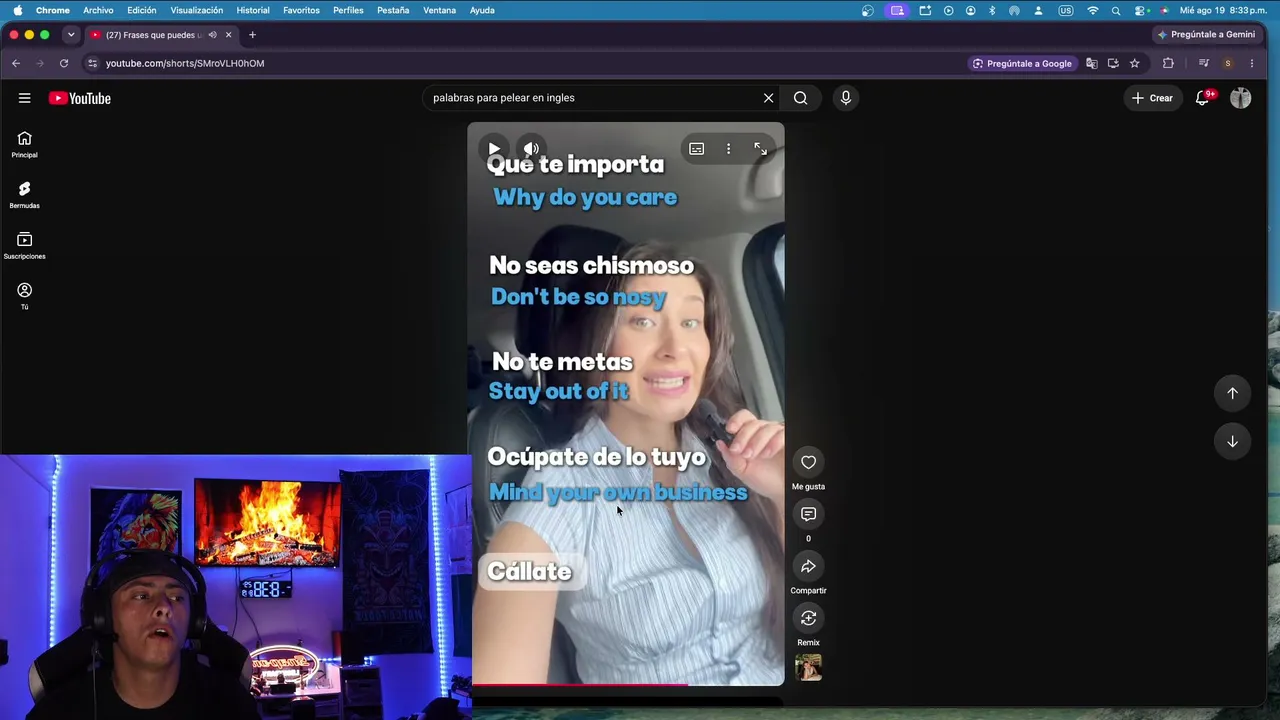Open Spotlight search in menu bar
Viewport: 1280px width, 720px height.
coord(1116,10)
